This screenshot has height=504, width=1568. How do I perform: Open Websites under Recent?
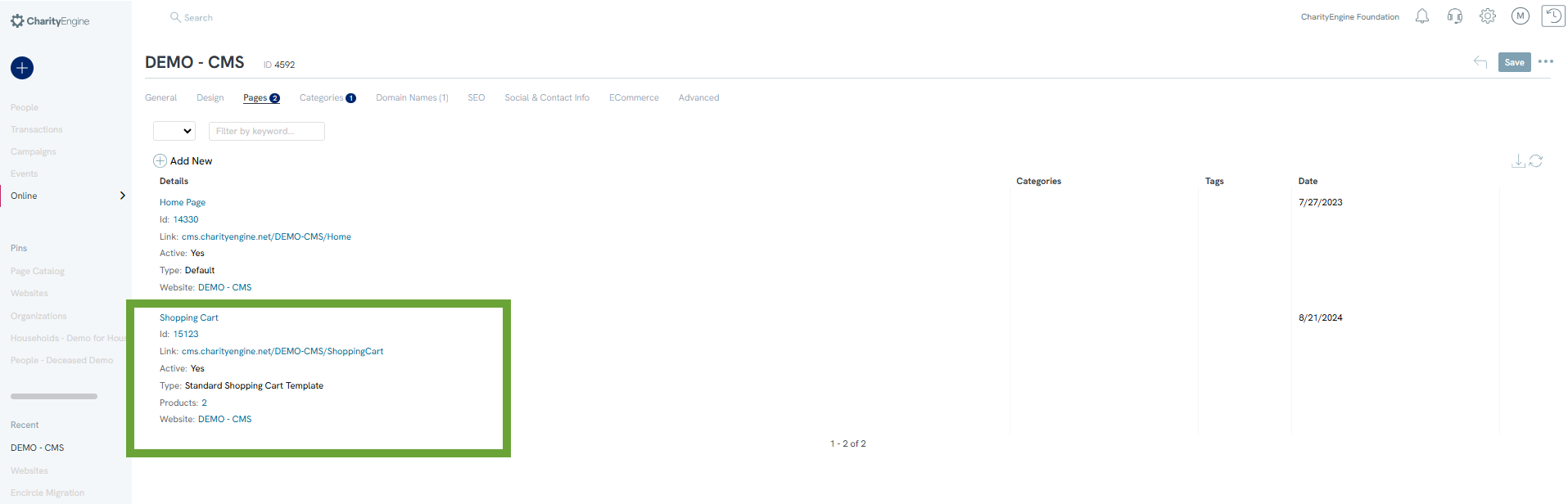pos(29,470)
